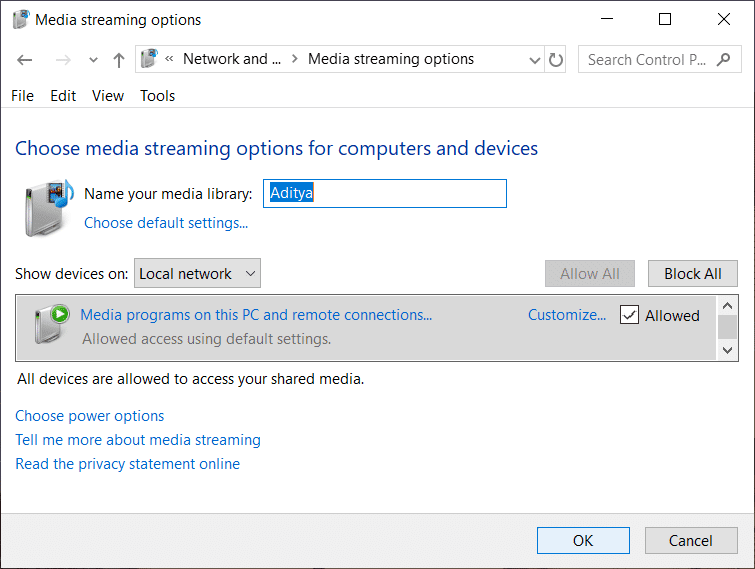Image resolution: width=755 pixels, height=569 pixels.
Task: Go up one folder level
Action: tap(119, 60)
